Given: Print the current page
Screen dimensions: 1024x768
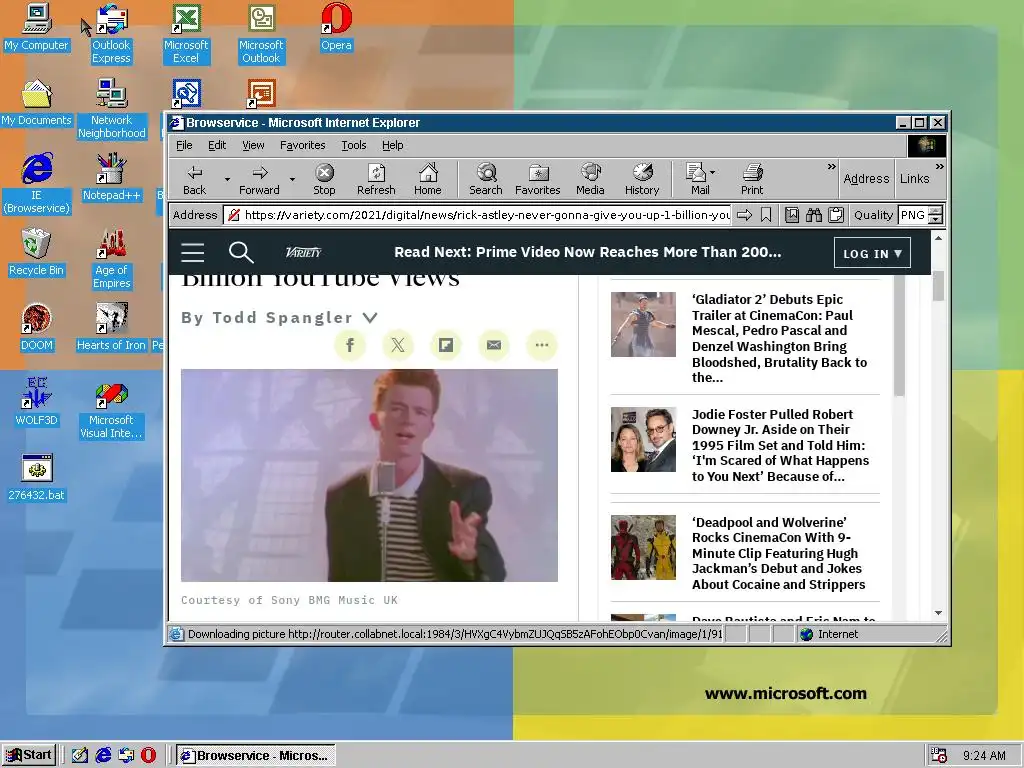Looking at the screenshot, I should [752, 179].
